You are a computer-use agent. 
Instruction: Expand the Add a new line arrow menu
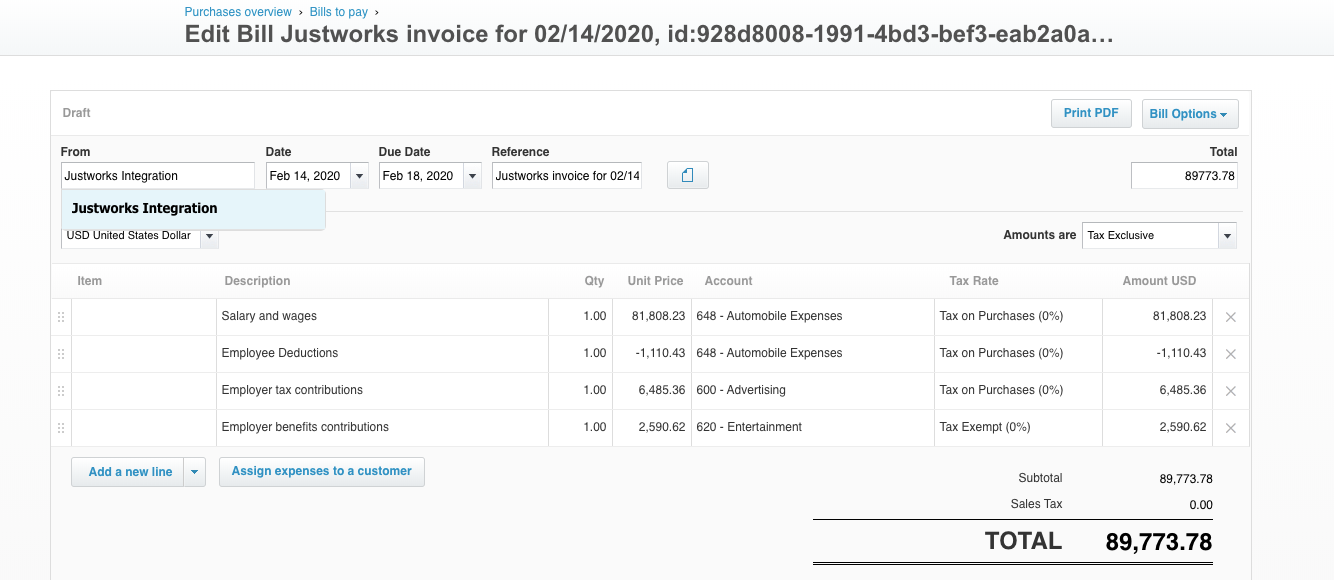coord(195,472)
